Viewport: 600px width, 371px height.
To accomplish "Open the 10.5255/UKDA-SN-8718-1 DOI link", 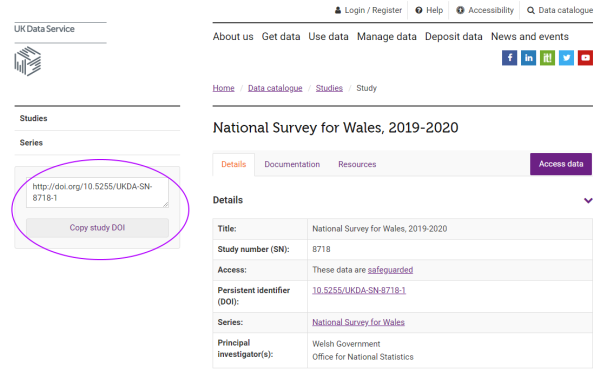I will [x=359, y=290].
